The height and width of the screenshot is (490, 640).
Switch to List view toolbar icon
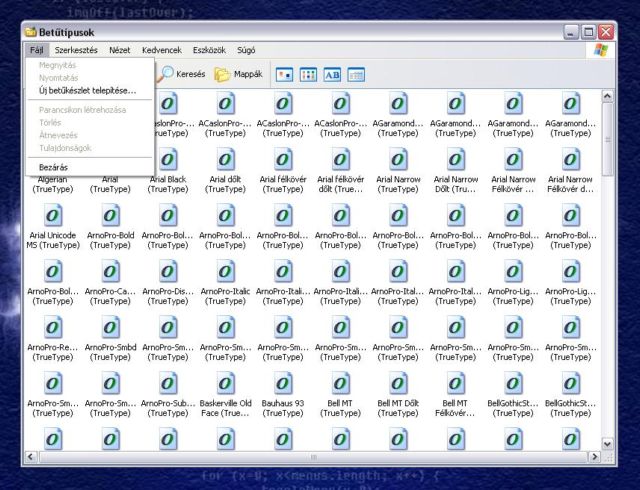(x=309, y=74)
